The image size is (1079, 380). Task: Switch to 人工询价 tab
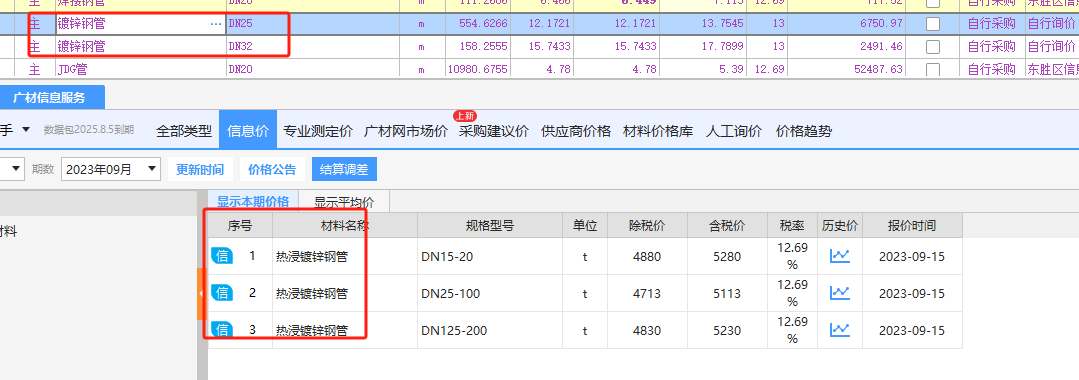[x=734, y=131]
